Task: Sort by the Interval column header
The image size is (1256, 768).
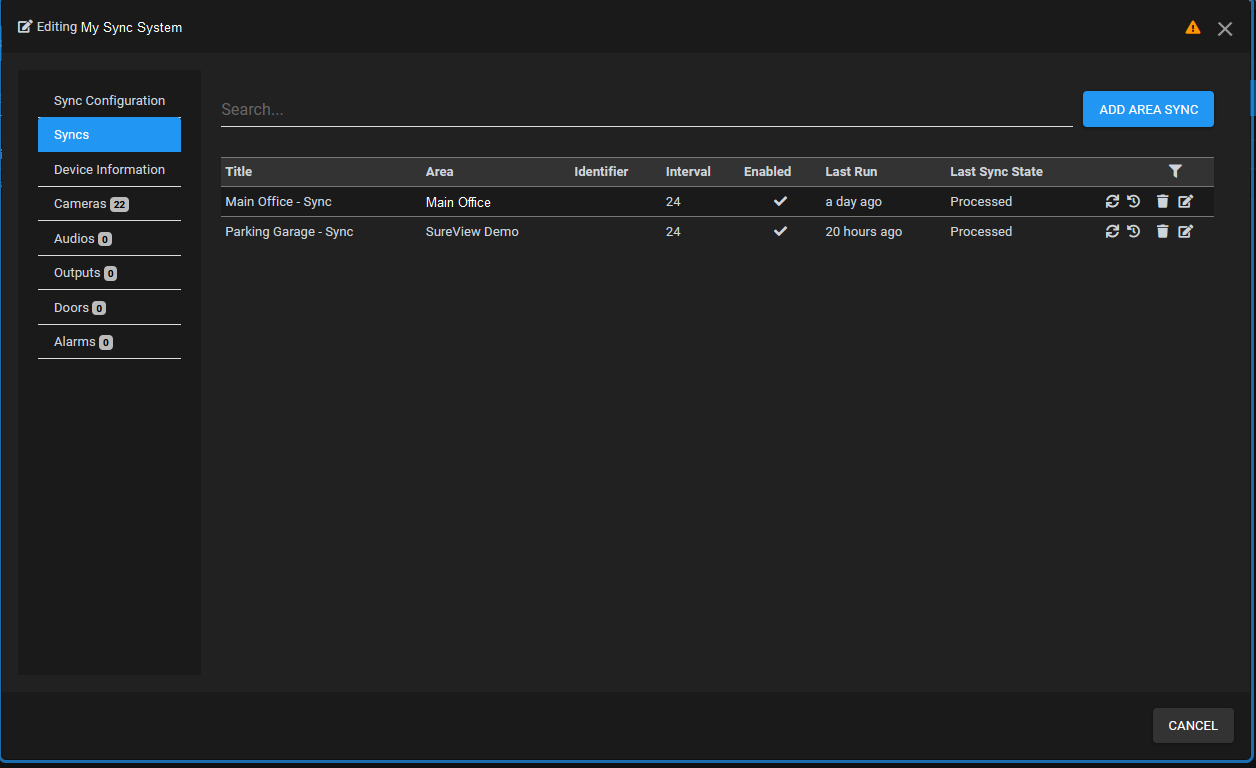Action: click(x=688, y=172)
